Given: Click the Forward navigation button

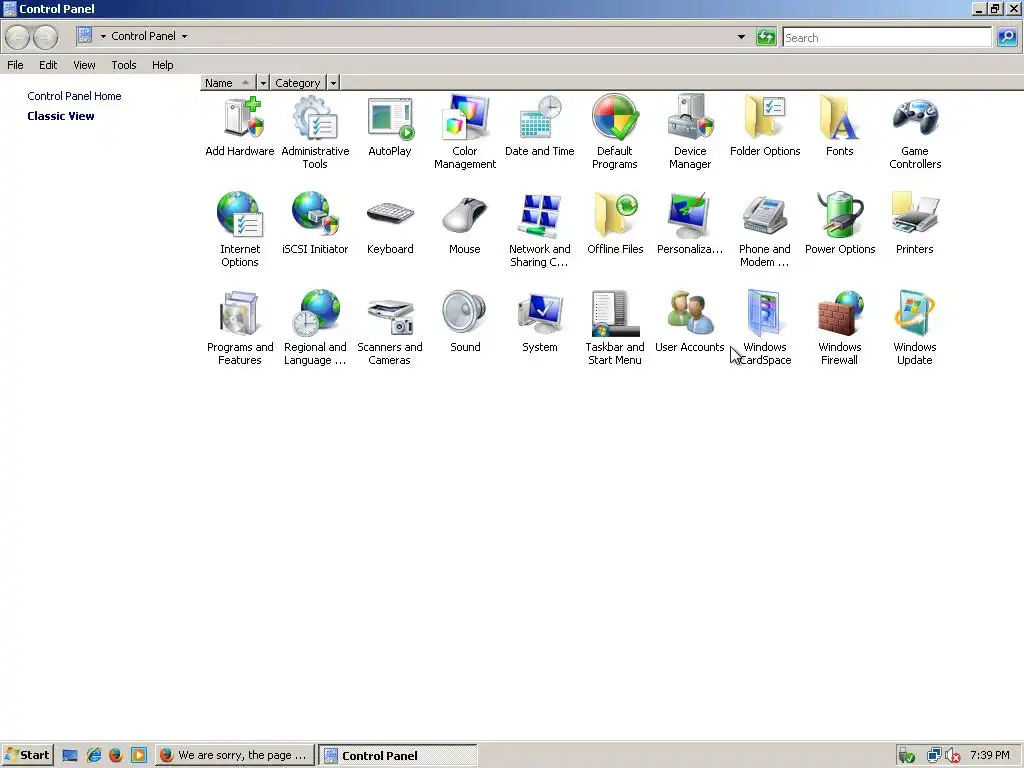Looking at the screenshot, I should coord(45,37).
